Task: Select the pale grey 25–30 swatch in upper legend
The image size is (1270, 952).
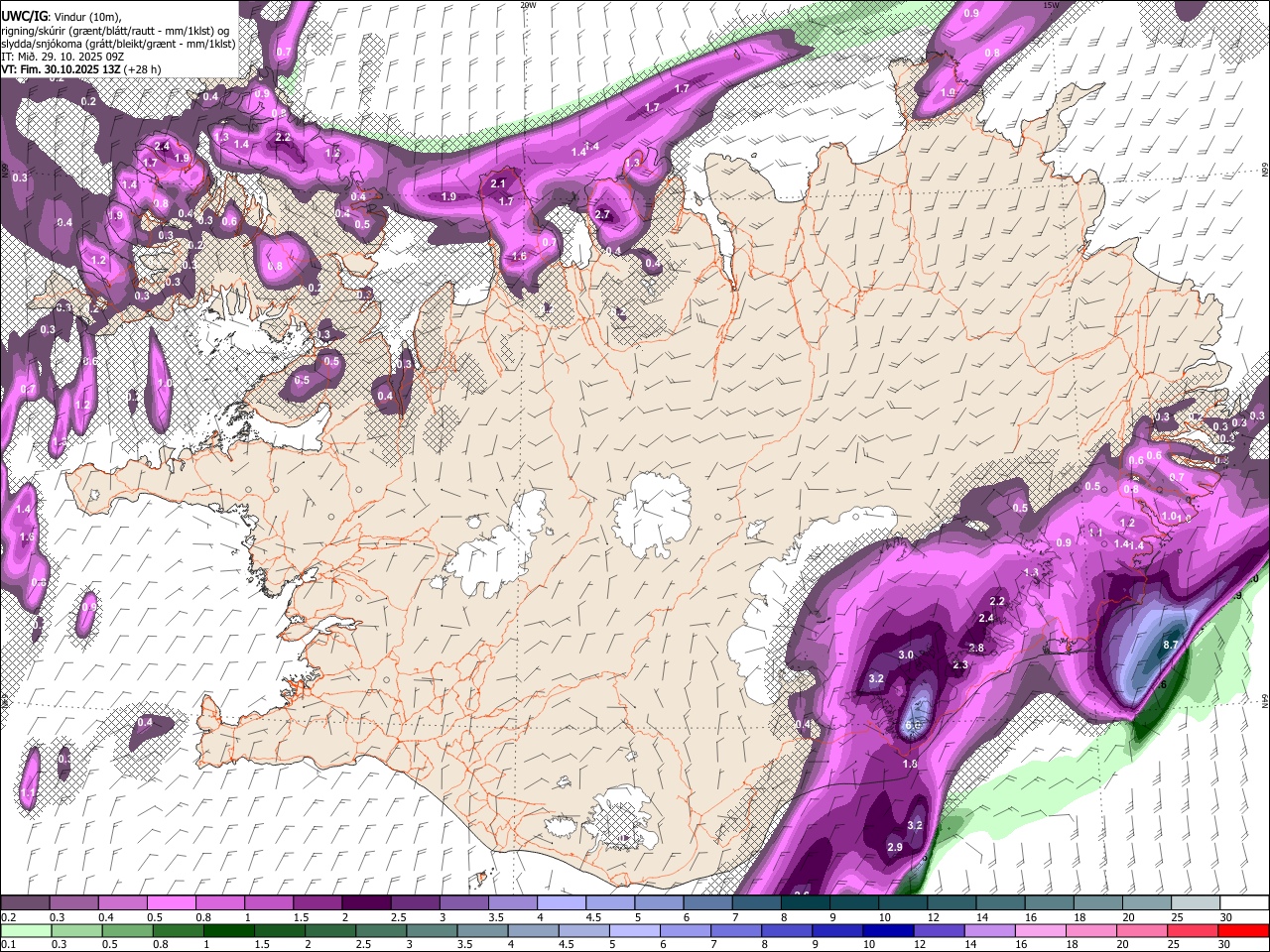Action: click(1197, 902)
